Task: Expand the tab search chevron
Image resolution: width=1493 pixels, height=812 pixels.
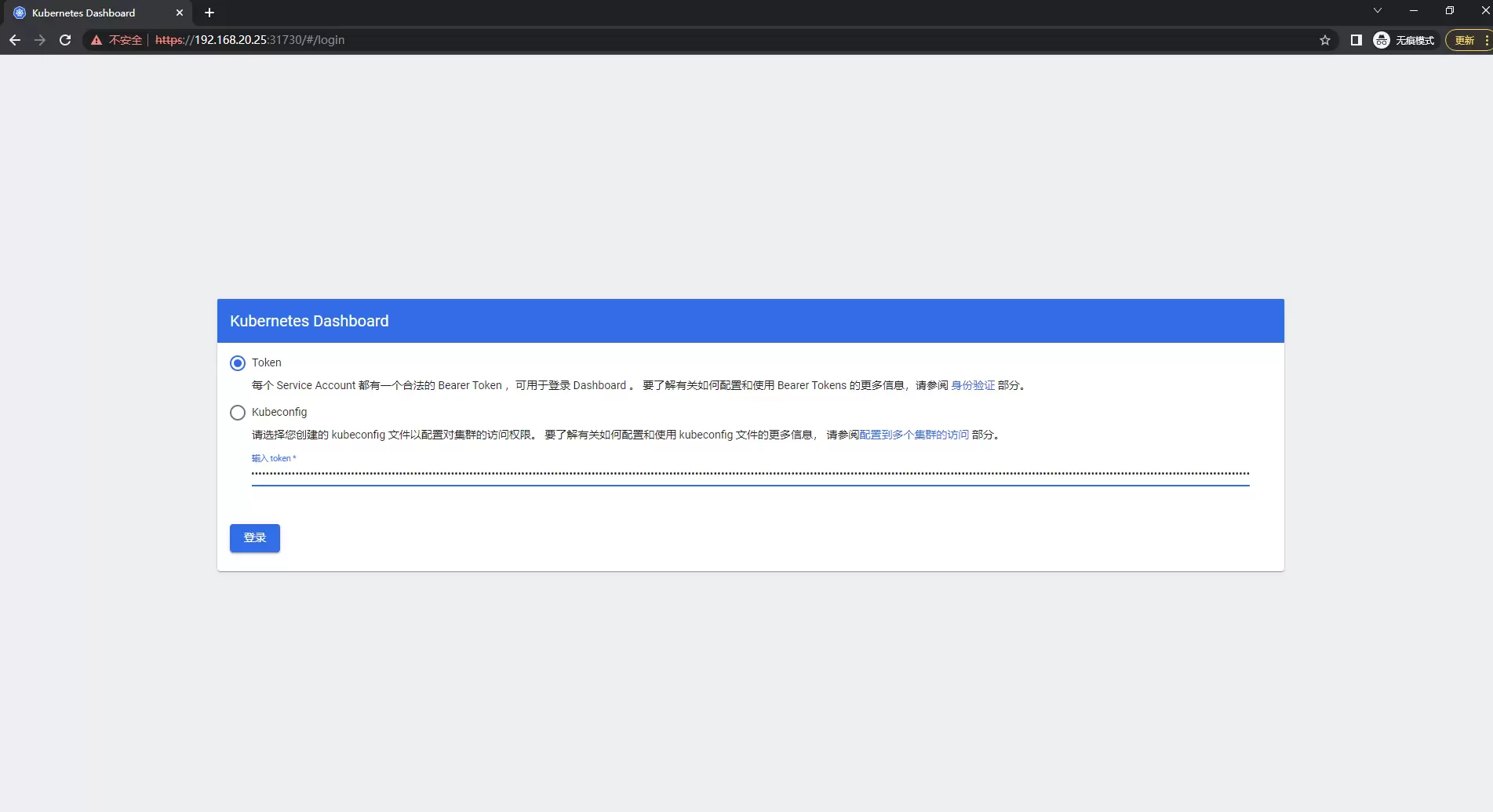Action: point(1378,11)
